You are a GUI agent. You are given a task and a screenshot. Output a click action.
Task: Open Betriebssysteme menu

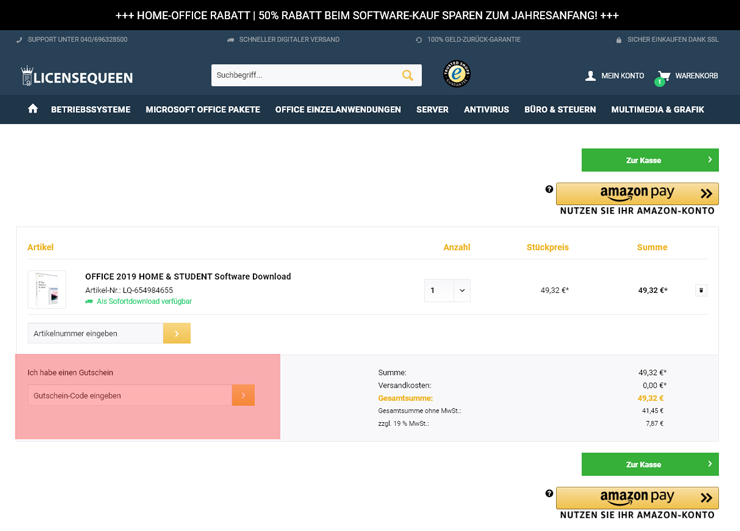(x=91, y=110)
